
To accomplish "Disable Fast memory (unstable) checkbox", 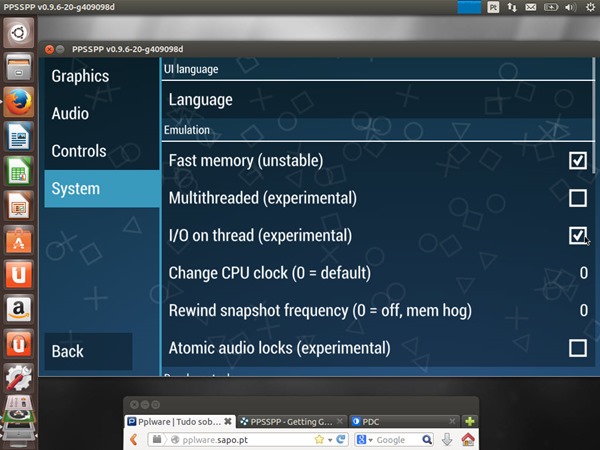I will [577, 160].
